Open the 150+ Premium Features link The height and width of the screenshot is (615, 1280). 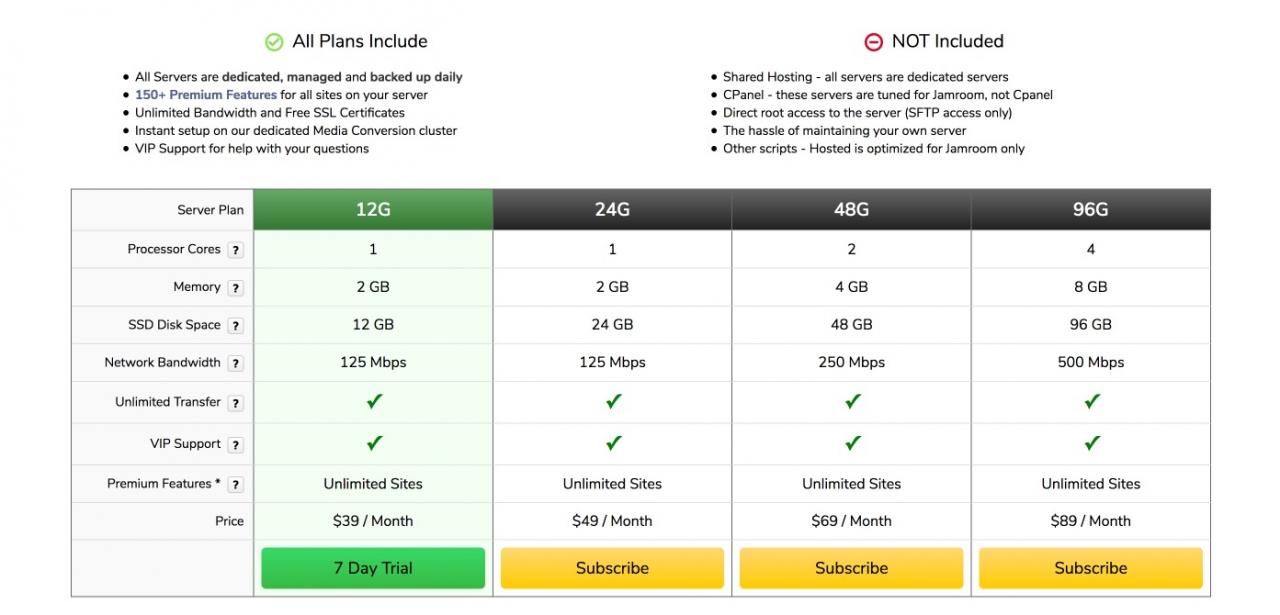click(x=206, y=95)
